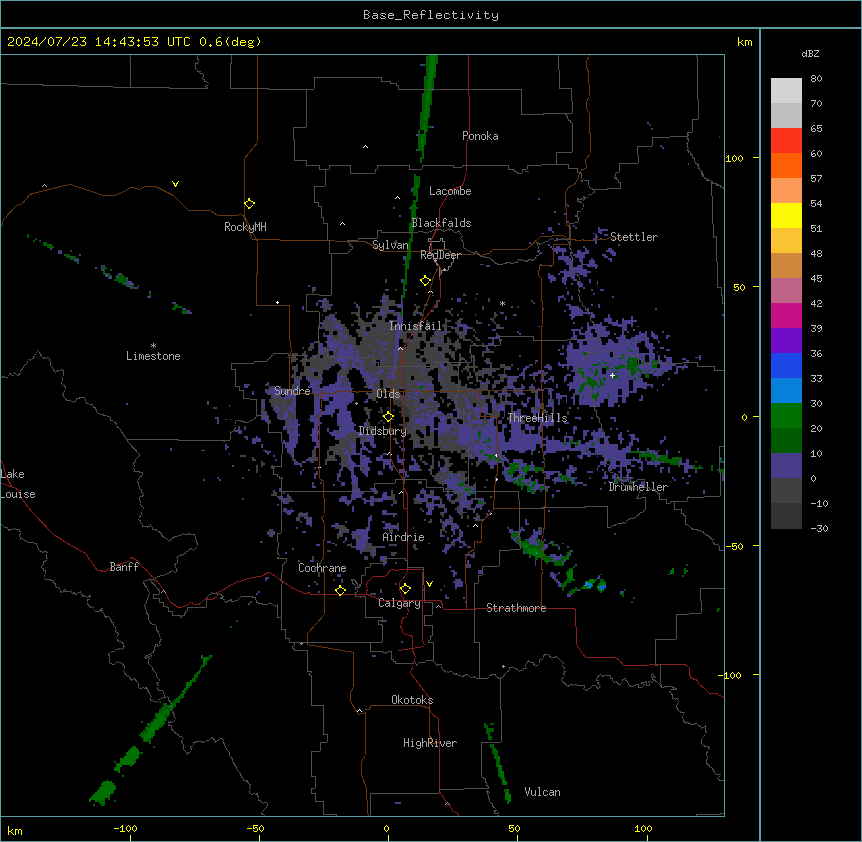862x842 pixels.
Task: Click the asterisk marker above Limestone
Action: point(153,346)
